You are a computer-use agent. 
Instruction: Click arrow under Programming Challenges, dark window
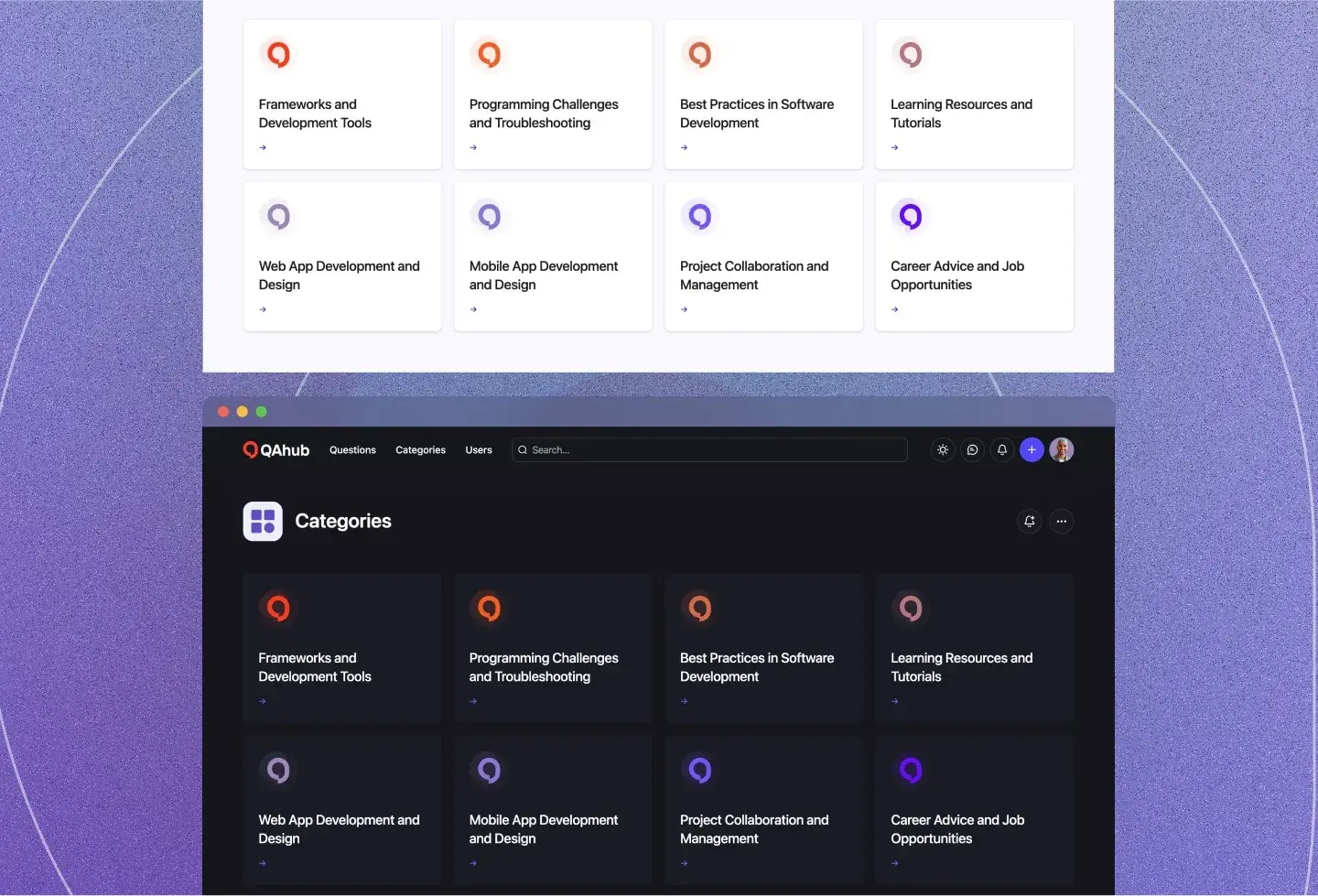[x=473, y=702]
